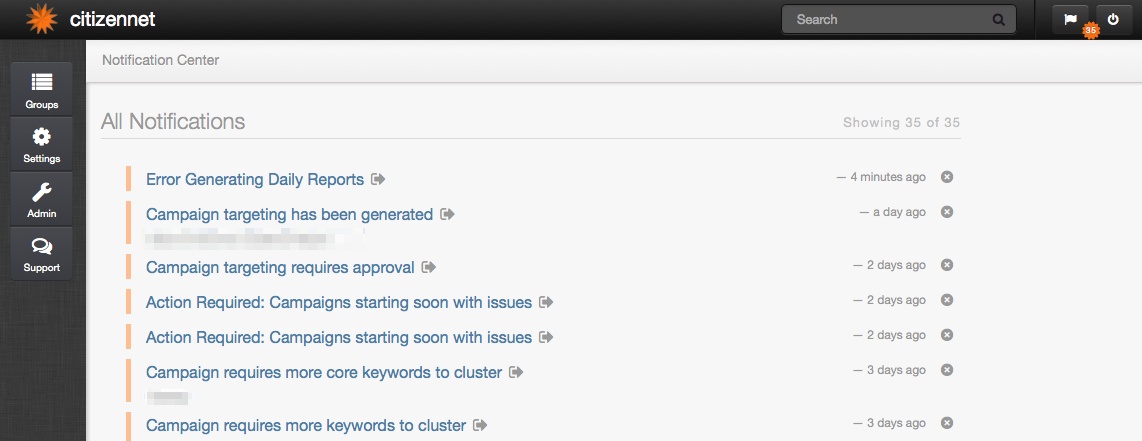
Task: Click the citizennet starburst logo
Action: [x=41, y=19]
